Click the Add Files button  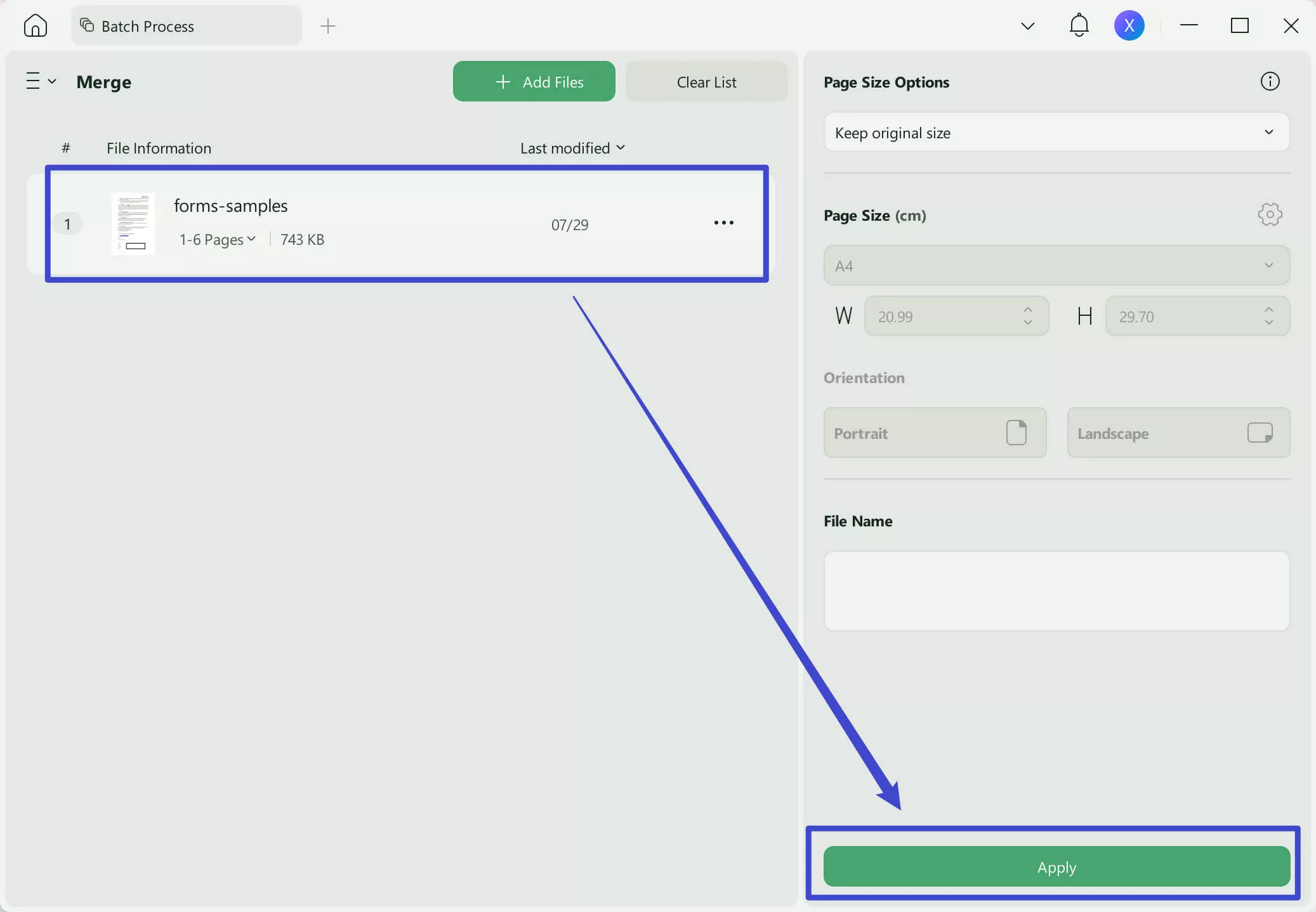click(534, 82)
